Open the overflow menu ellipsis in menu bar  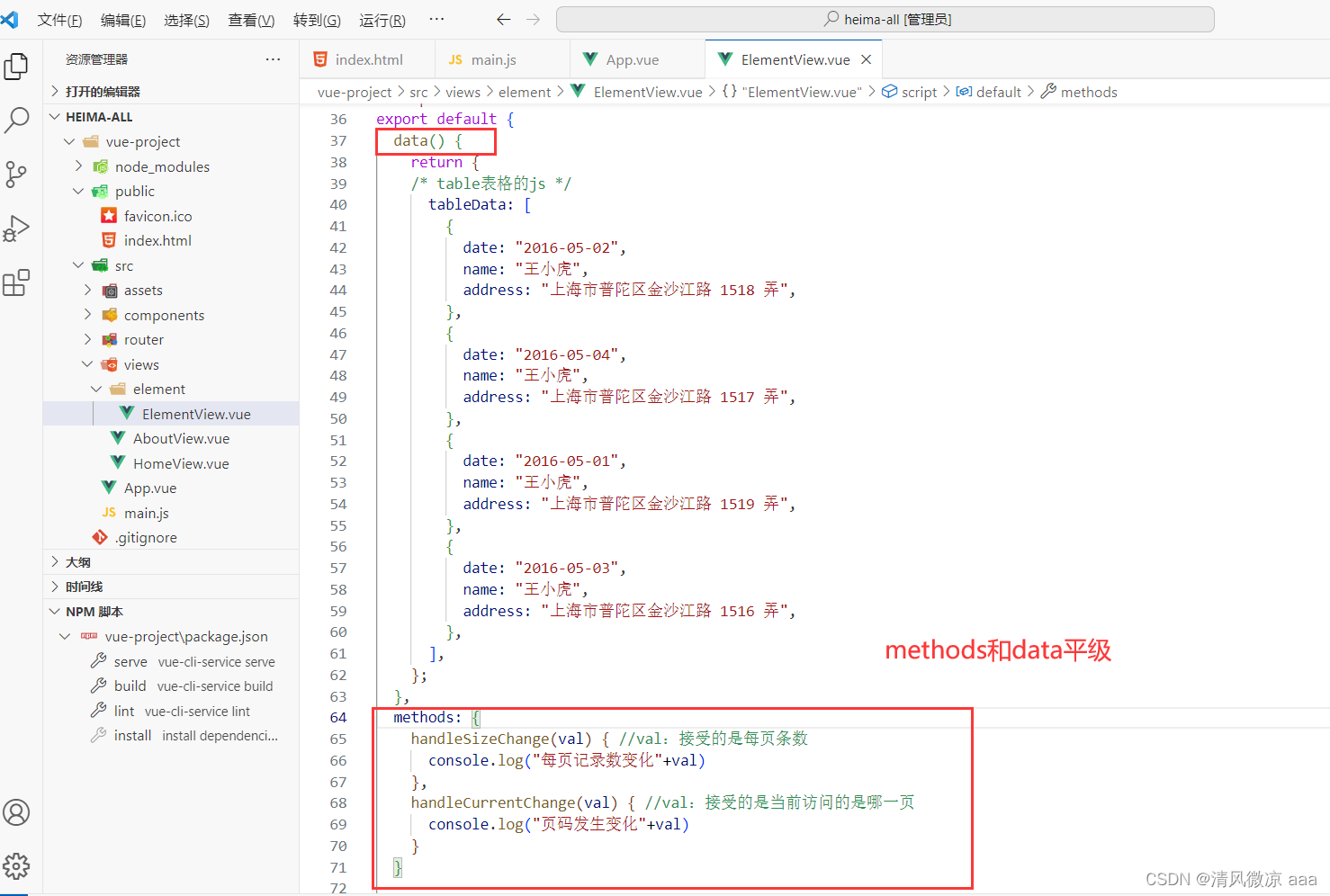[436, 19]
